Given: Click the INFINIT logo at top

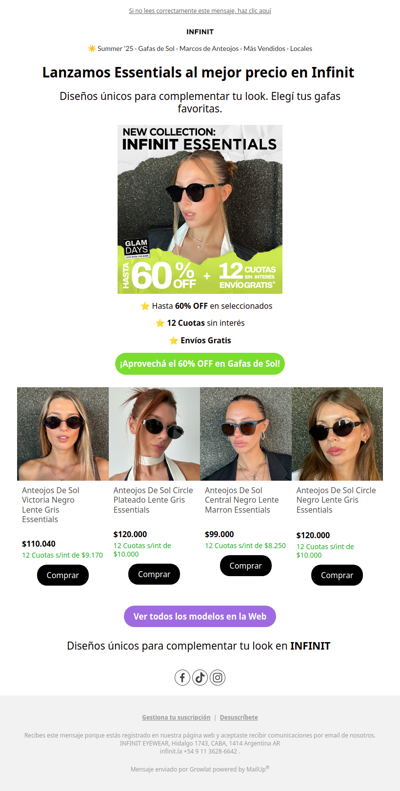Looking at the screenshot, I should click(x=200, y=32).
